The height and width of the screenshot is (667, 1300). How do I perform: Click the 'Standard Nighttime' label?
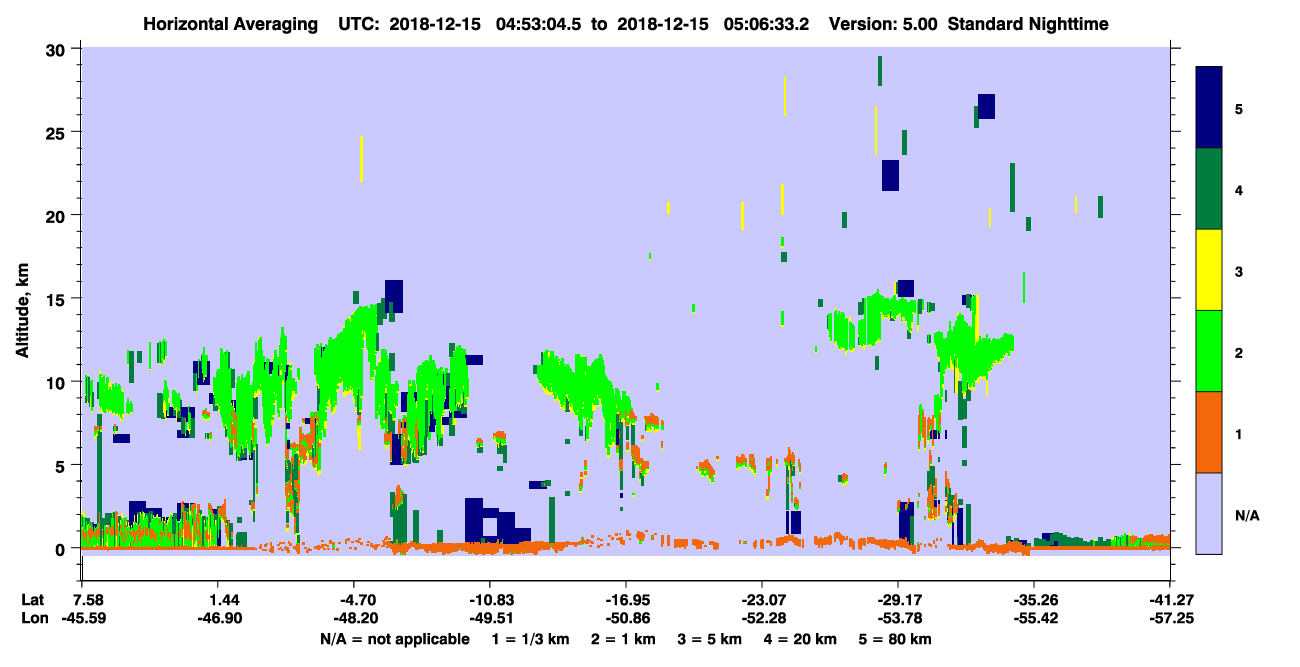tap(1027, 24)
